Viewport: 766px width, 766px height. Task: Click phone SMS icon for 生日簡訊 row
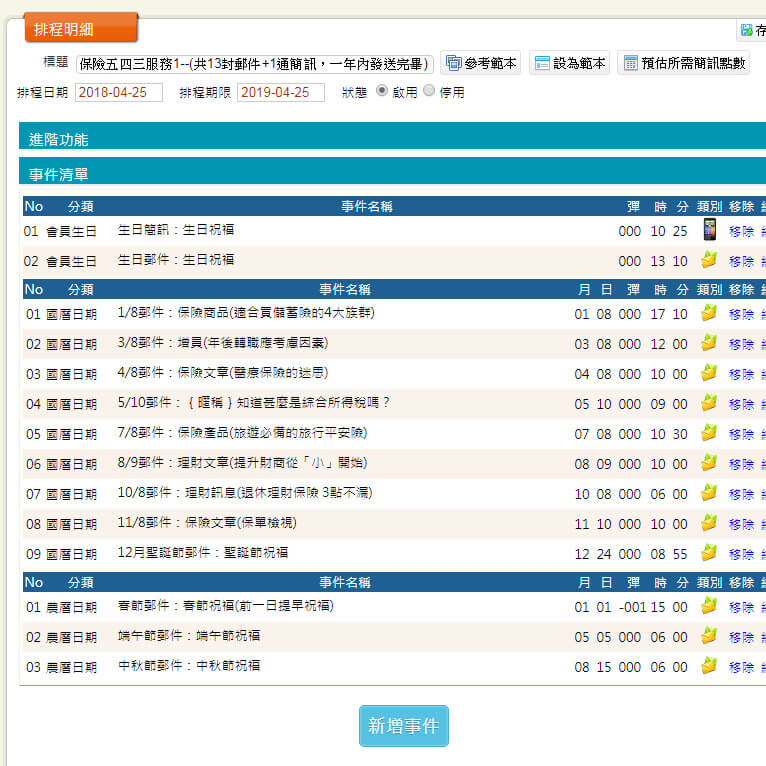709,230
